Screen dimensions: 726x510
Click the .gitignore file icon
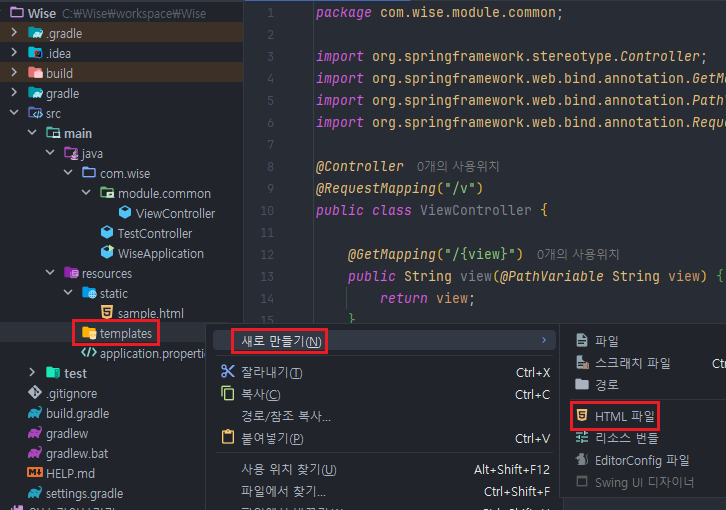coord(35,393)
